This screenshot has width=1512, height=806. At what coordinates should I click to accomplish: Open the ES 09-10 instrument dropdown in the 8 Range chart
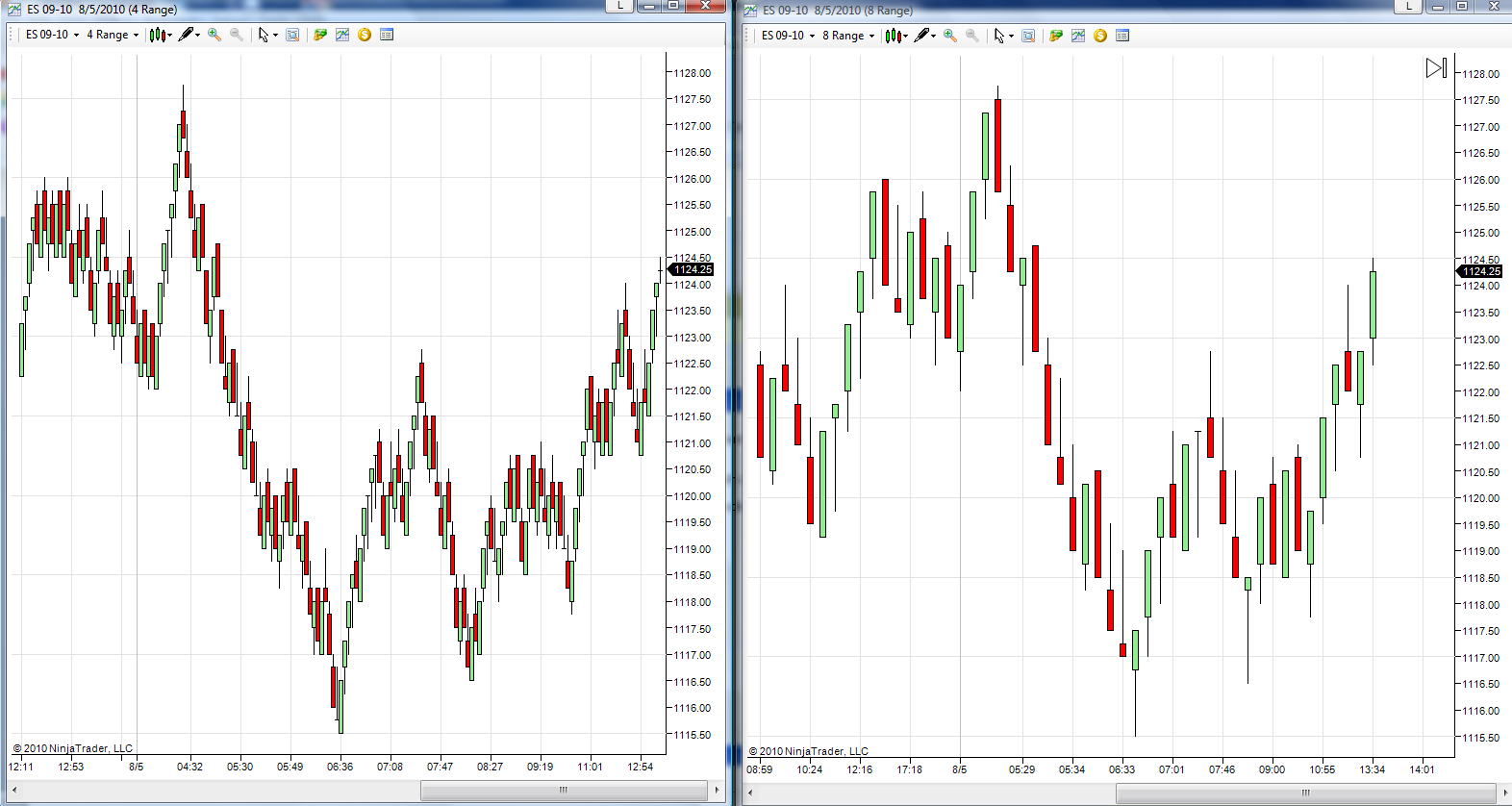[x=788, y=36]
